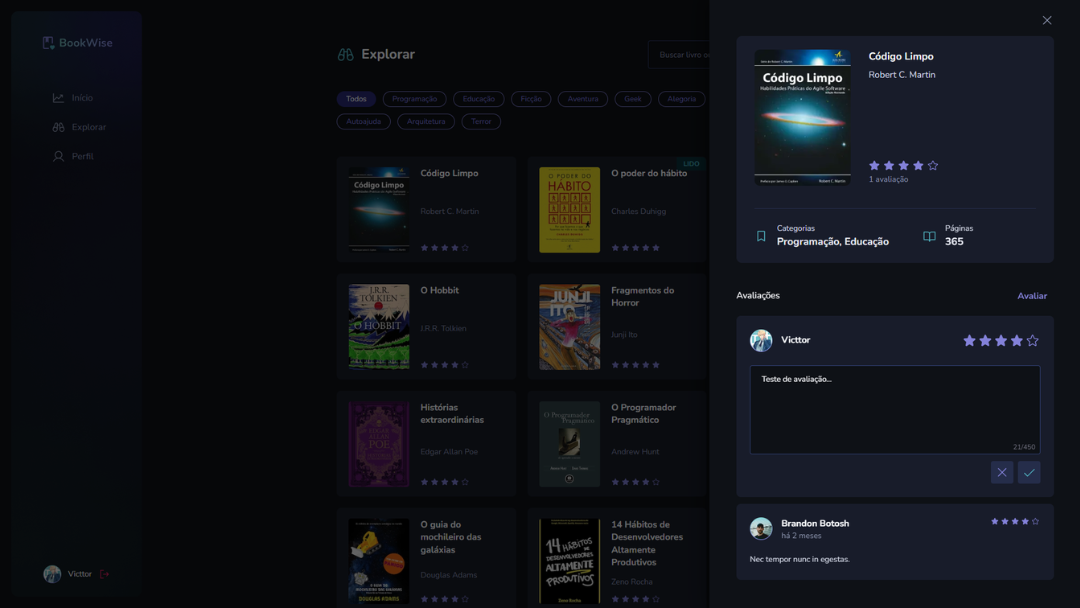Click Victtor's avatar in the review form
1080x608 pixels.
pyautogui.click(x=761, y=340)
